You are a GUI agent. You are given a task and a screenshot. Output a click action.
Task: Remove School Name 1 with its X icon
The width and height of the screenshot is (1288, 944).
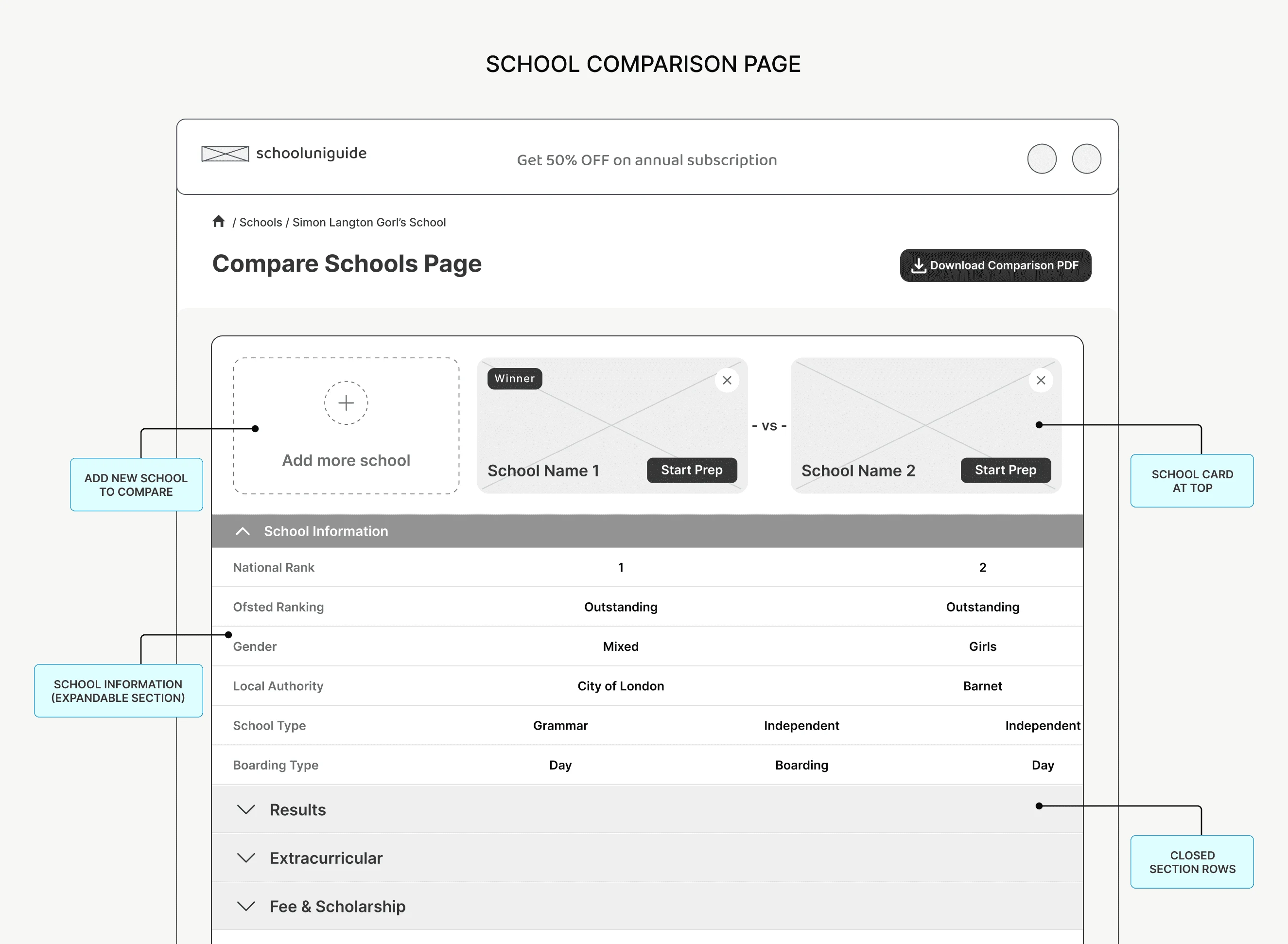(727, 380)
